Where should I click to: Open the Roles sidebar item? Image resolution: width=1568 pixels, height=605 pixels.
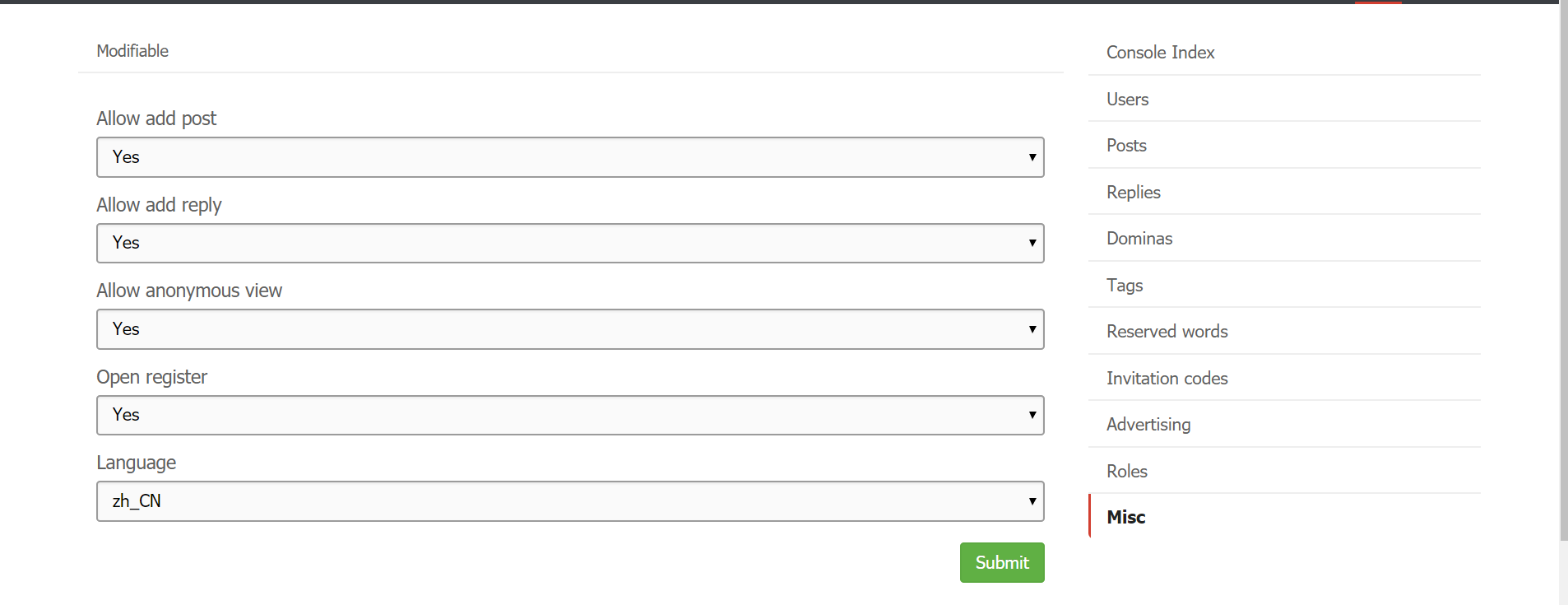[x=1126, y=472]
